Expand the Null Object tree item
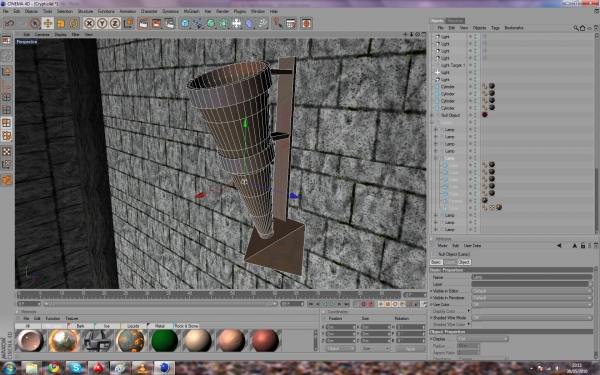This screenshot has height=375, width=600. point(432,115)
